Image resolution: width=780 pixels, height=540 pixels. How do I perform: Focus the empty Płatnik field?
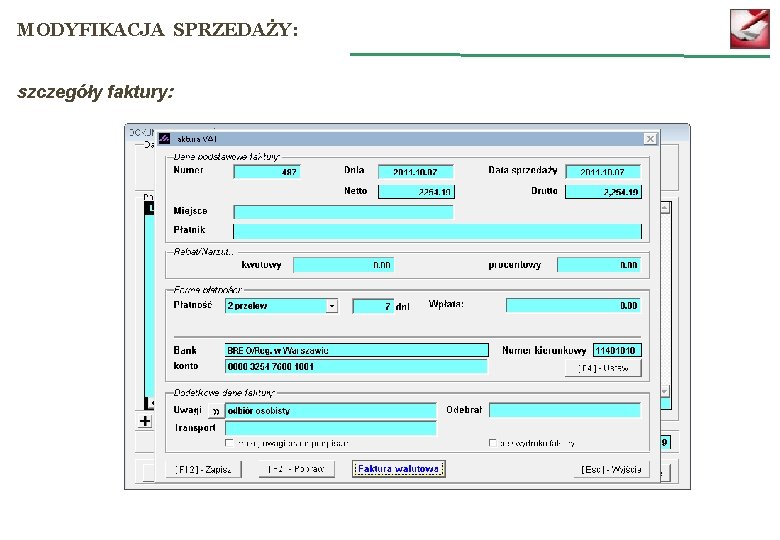pyautogui.click(x=437, y=231)
